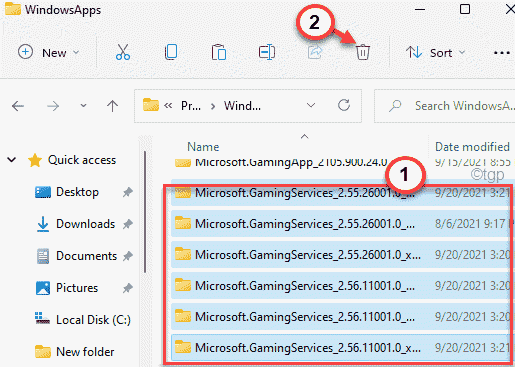Click the WindowsApps title bar folder icon

tap(13, 9)
